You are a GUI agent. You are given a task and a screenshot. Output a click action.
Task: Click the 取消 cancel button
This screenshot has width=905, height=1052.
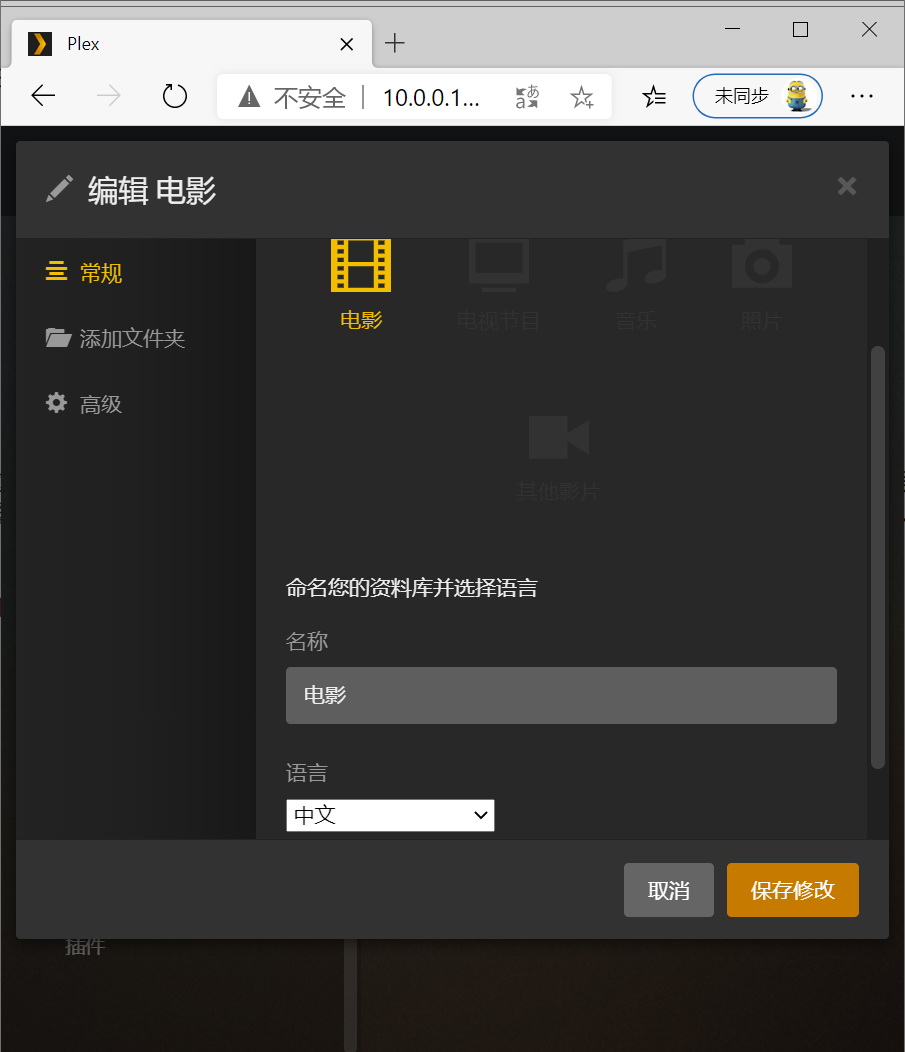pos(668,890)
